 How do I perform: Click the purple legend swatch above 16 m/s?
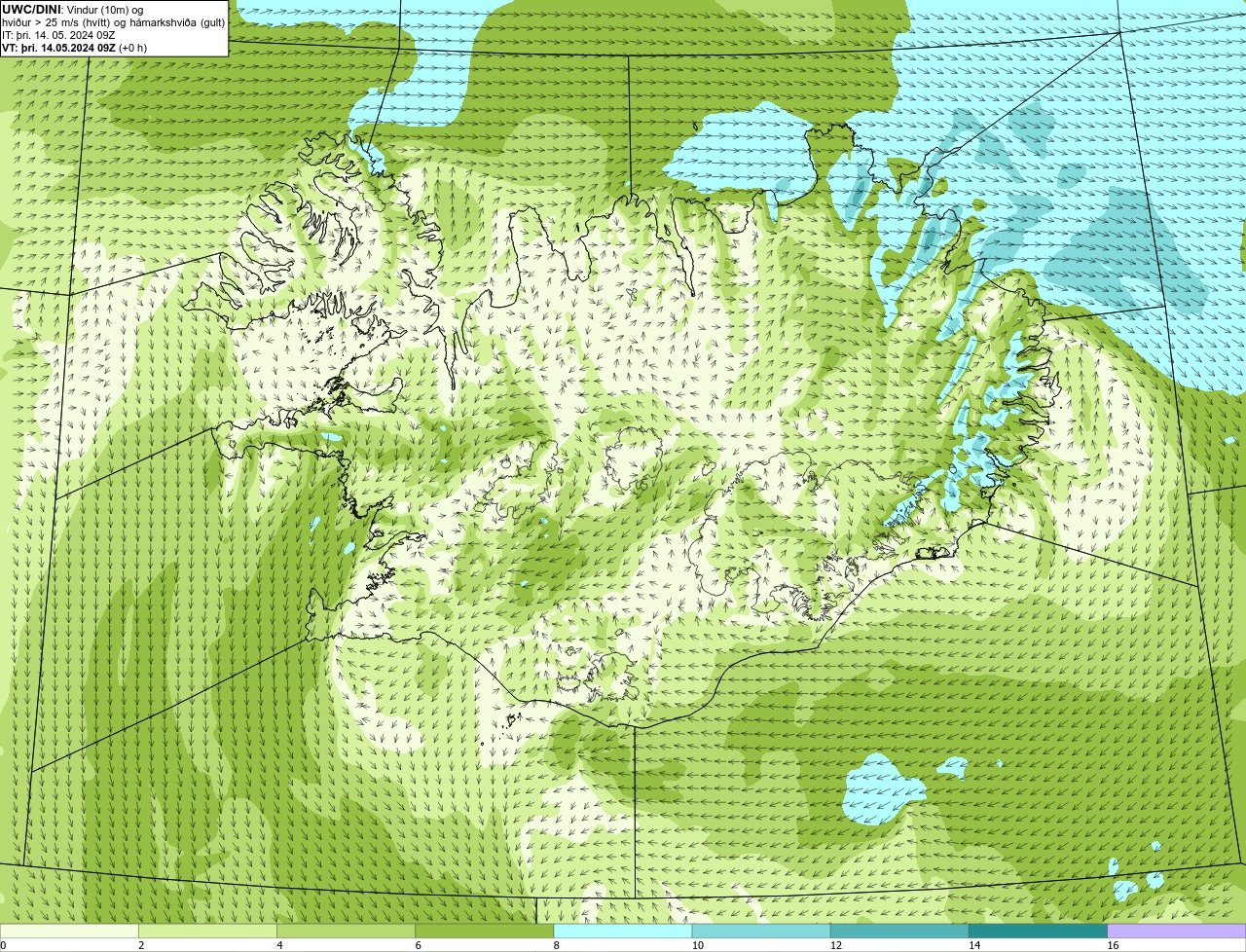coord(1177,931)
